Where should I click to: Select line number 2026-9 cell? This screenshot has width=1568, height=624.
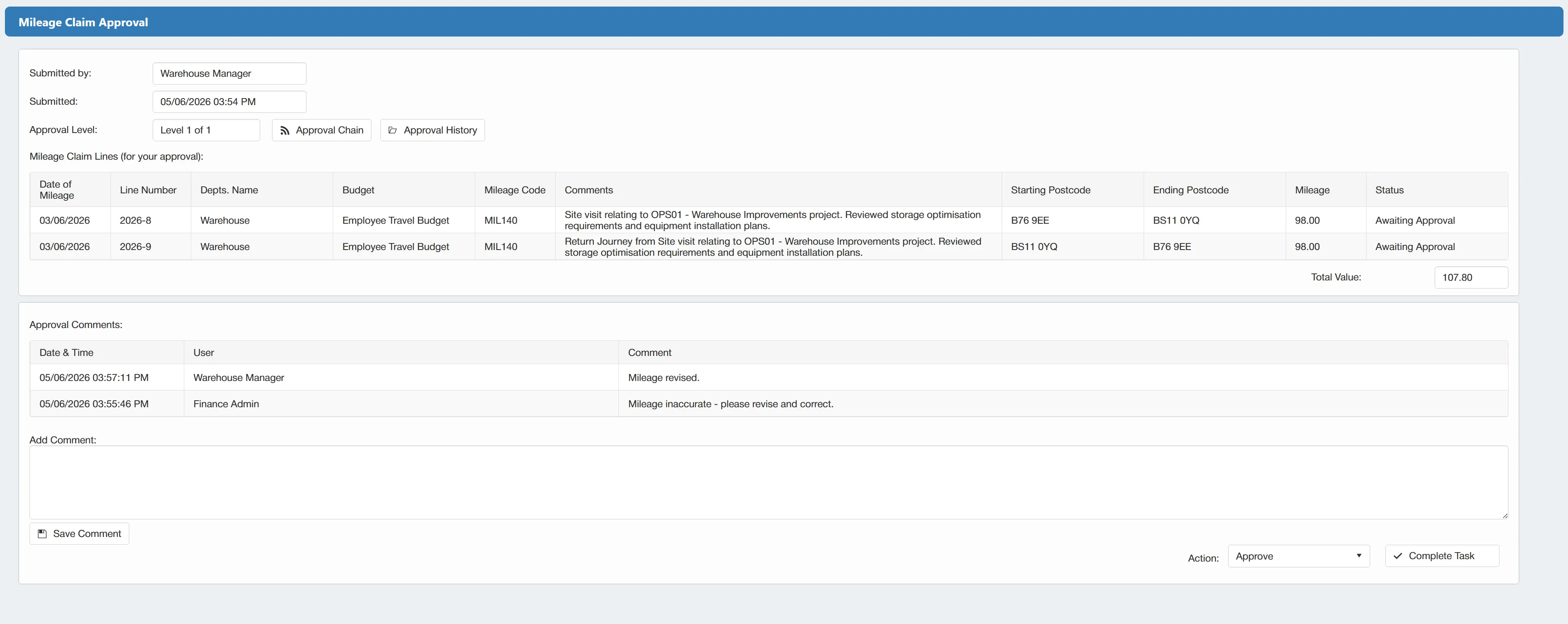(150, 247)
